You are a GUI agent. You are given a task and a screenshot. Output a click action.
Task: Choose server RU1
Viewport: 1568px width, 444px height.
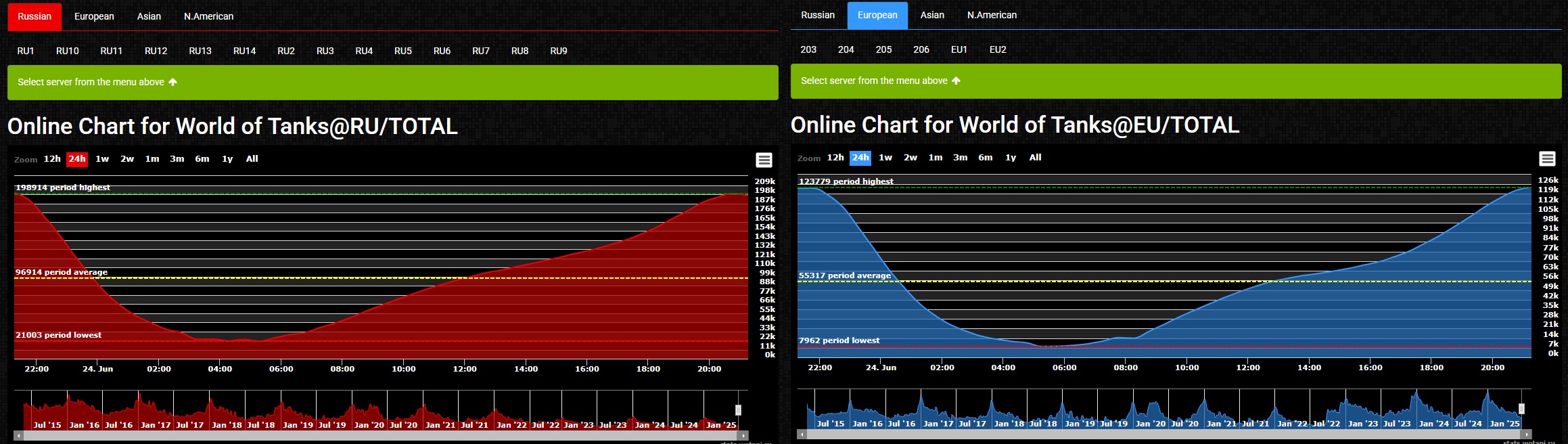(x=26, y=51)
